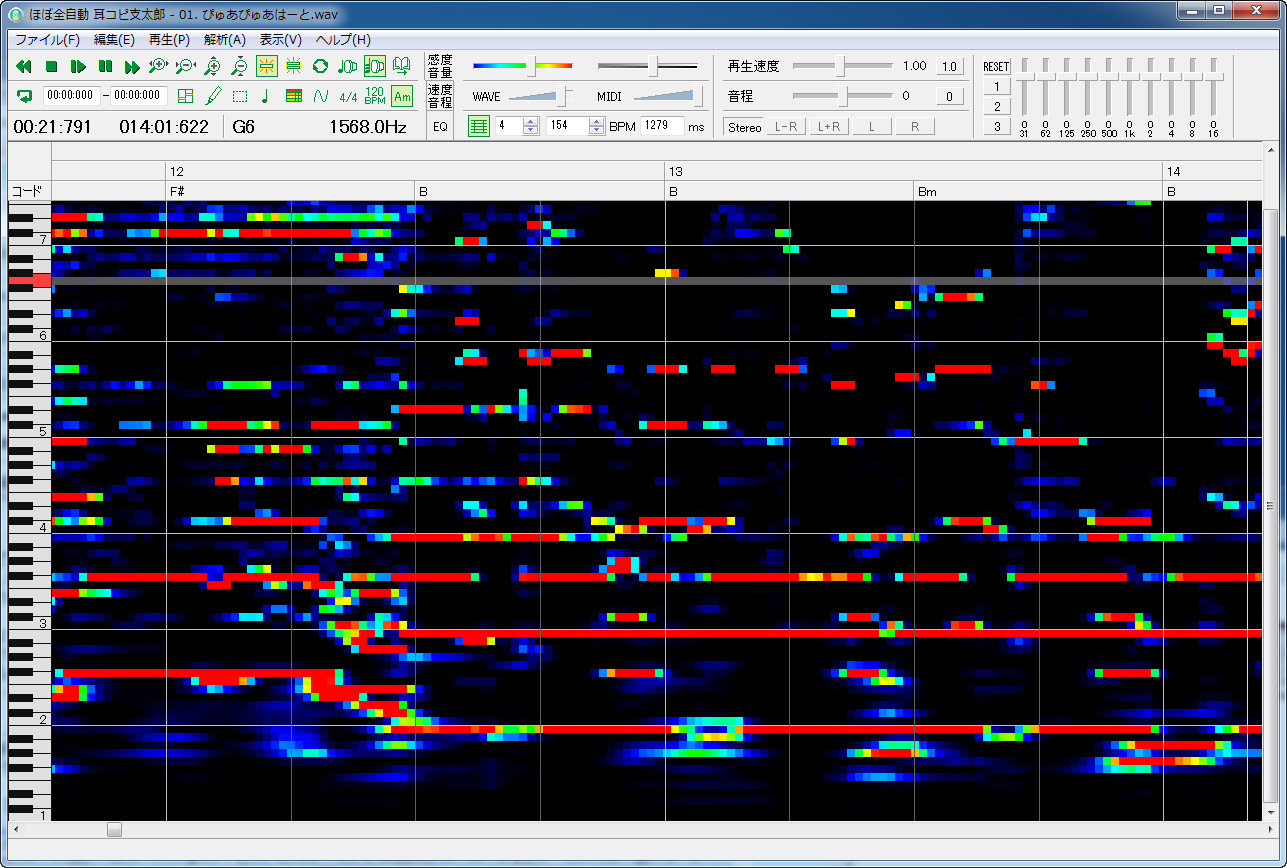Increase the BPM 154 spinner value
Viewport: 1287px width, 868px height.
597,122
